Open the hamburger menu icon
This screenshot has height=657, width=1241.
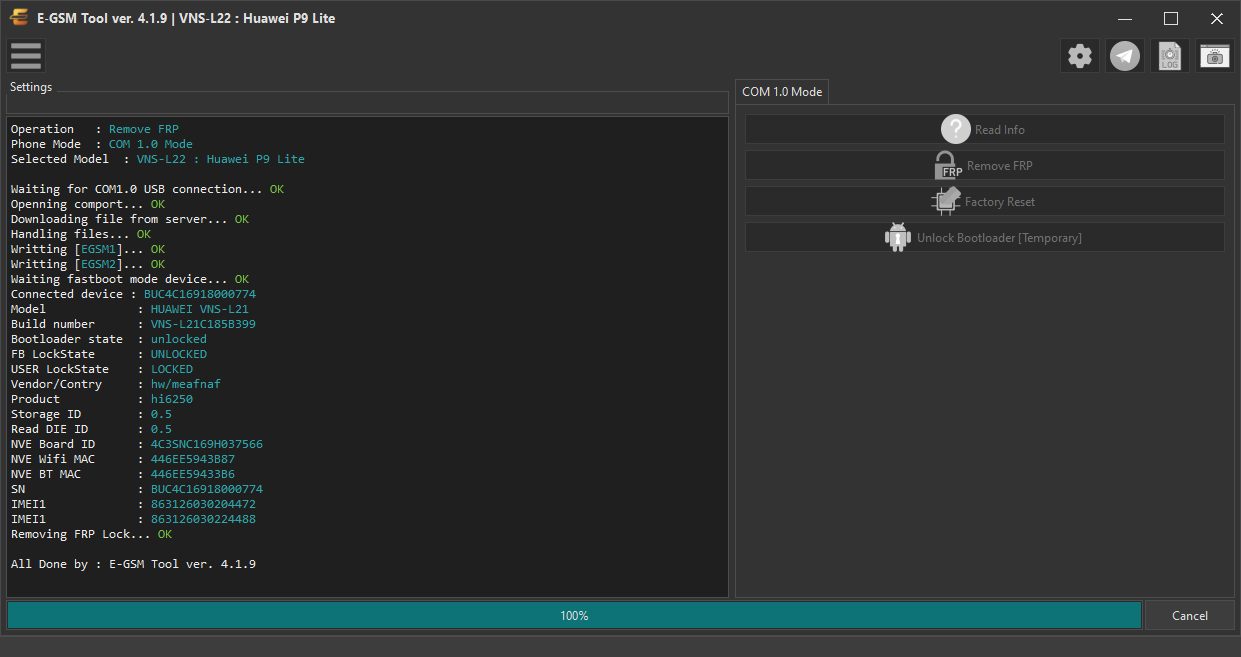[x=25, y=56]
